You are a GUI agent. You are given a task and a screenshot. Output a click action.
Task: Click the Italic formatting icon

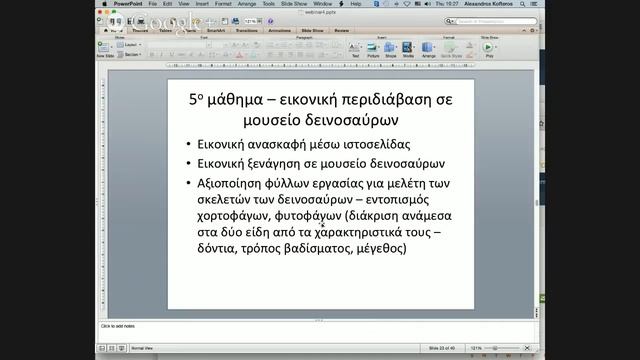[x=161, y=54]
